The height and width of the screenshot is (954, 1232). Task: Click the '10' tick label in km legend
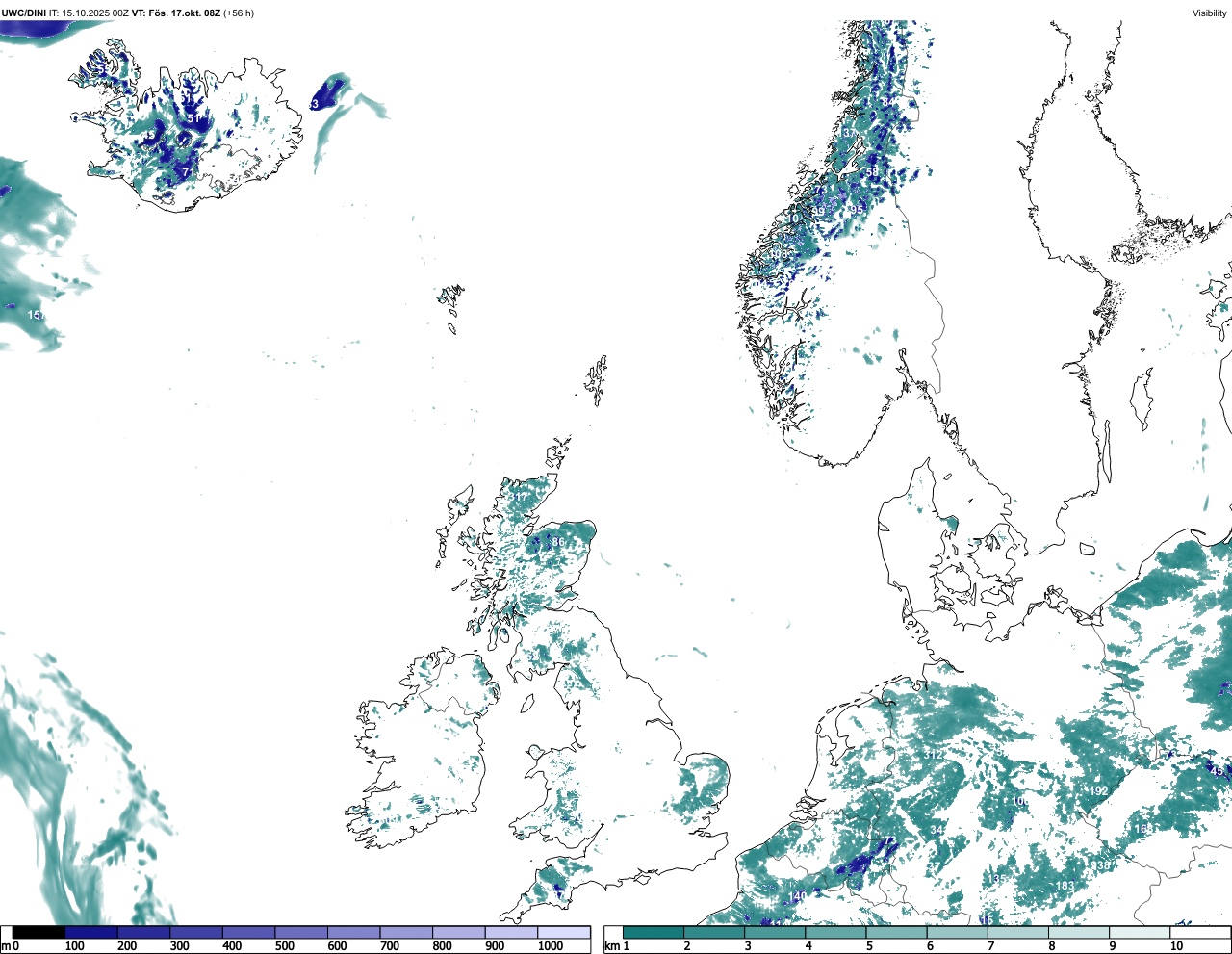coord(1176,946)
